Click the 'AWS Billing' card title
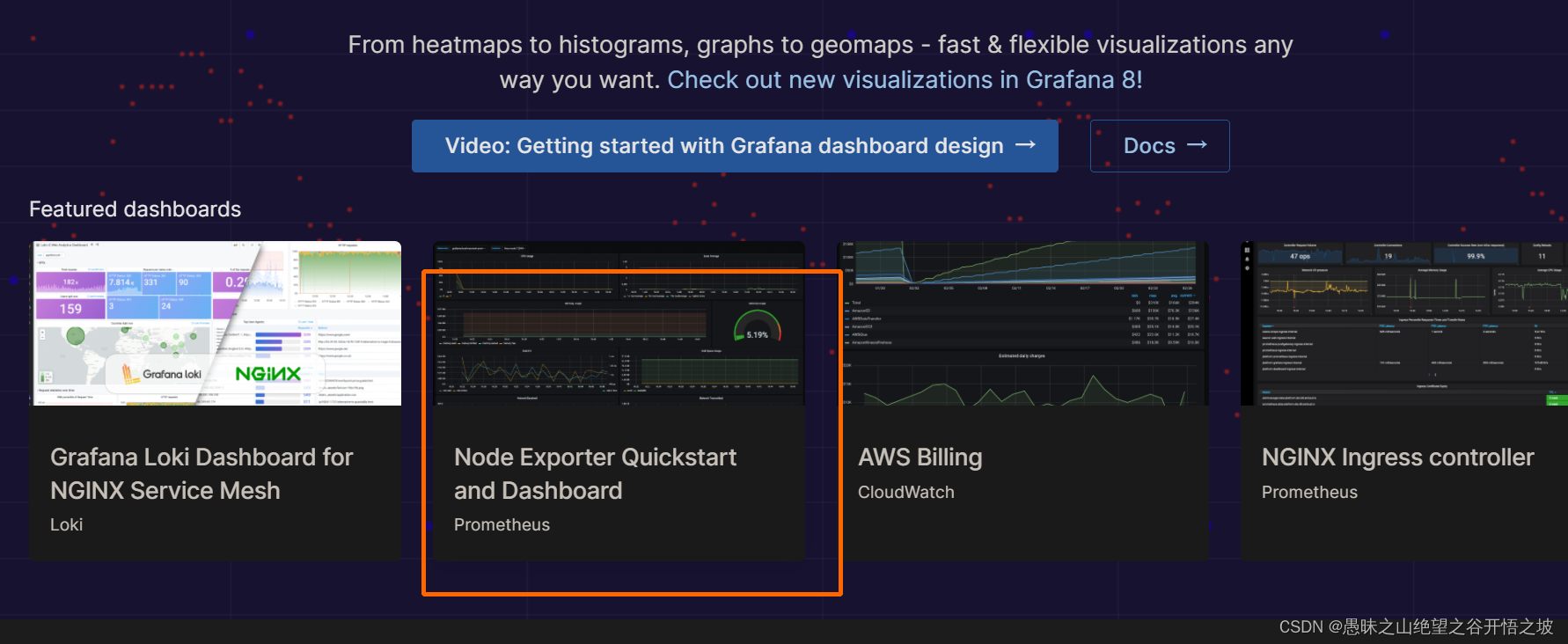1568x644 pixels. 920,457
